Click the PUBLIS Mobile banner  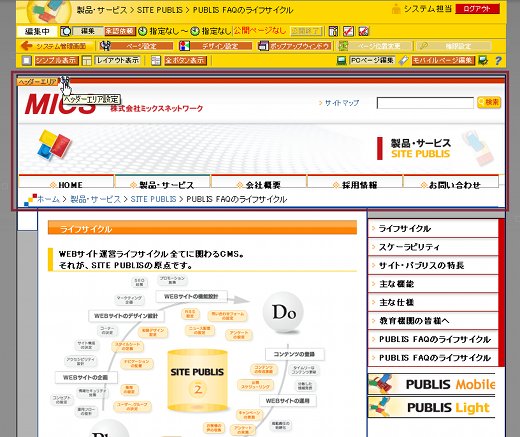click(x=432, y=384)
